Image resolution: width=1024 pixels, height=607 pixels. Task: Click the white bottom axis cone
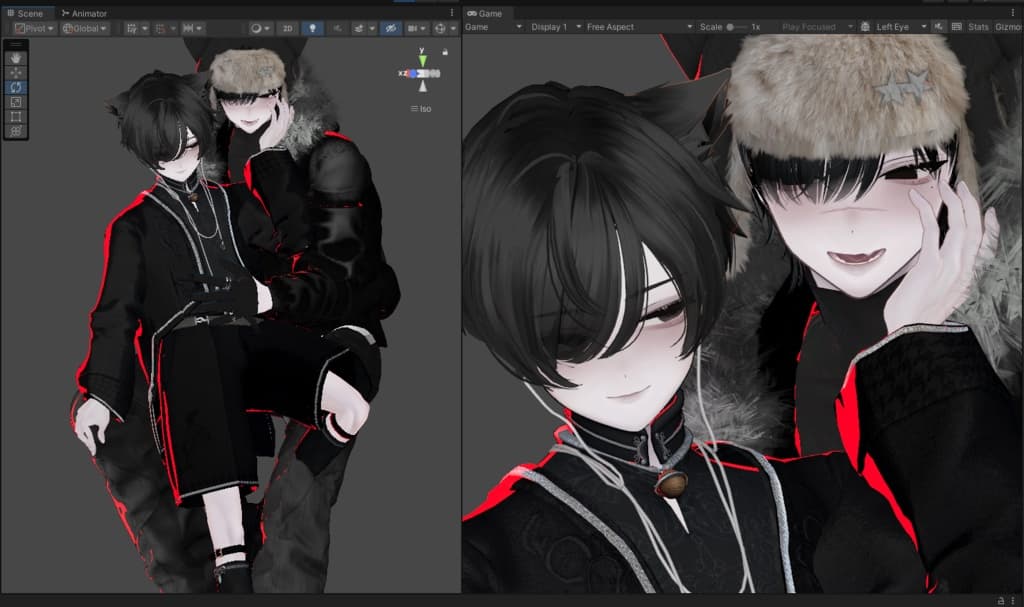[423, 86]
